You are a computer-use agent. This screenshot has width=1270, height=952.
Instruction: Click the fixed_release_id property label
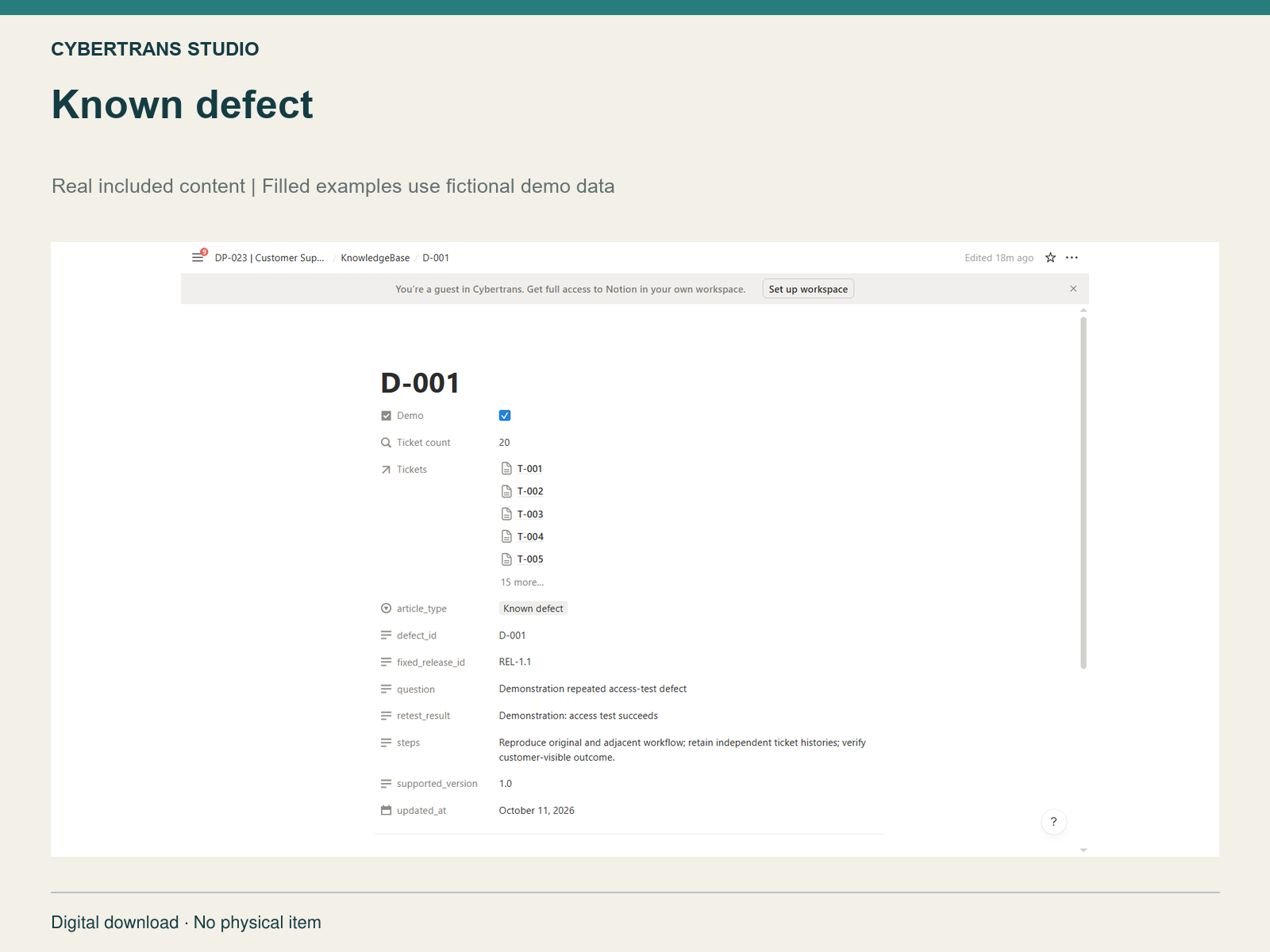click(431, 662)
